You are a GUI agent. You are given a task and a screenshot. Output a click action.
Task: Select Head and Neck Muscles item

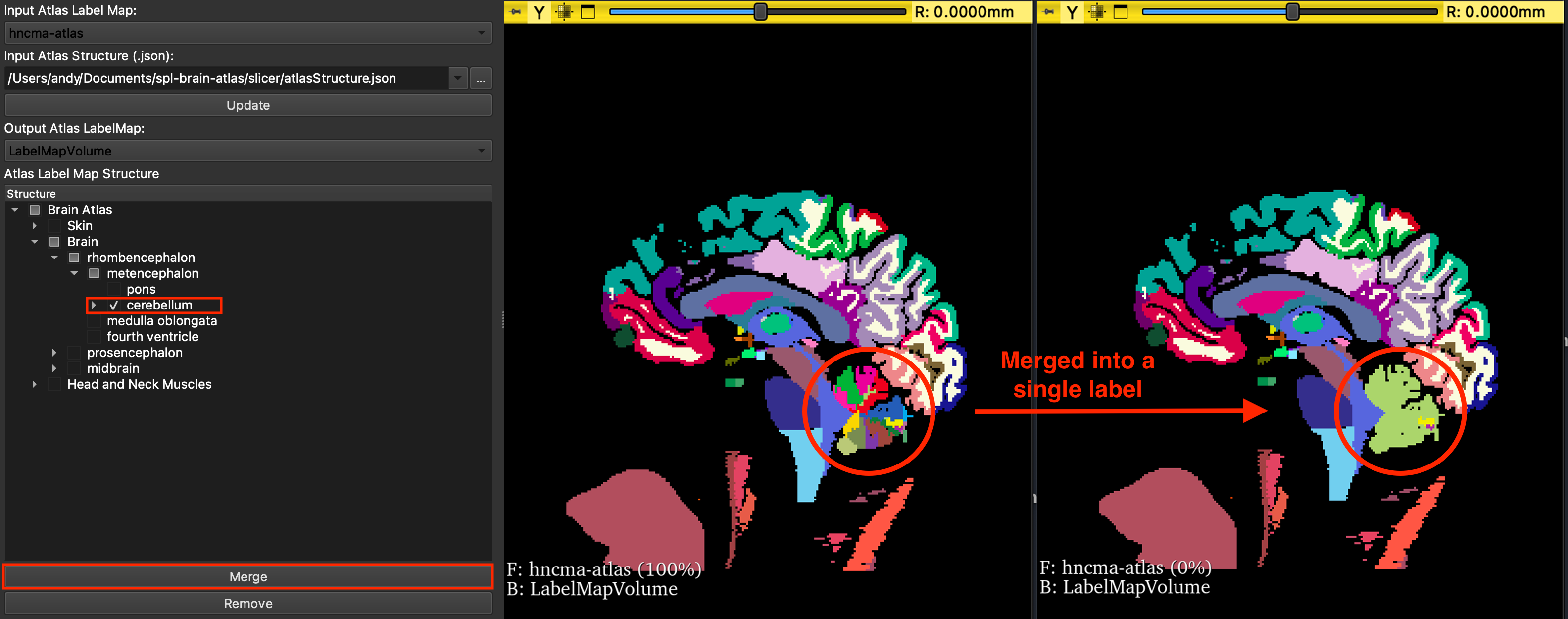[140, 384]
